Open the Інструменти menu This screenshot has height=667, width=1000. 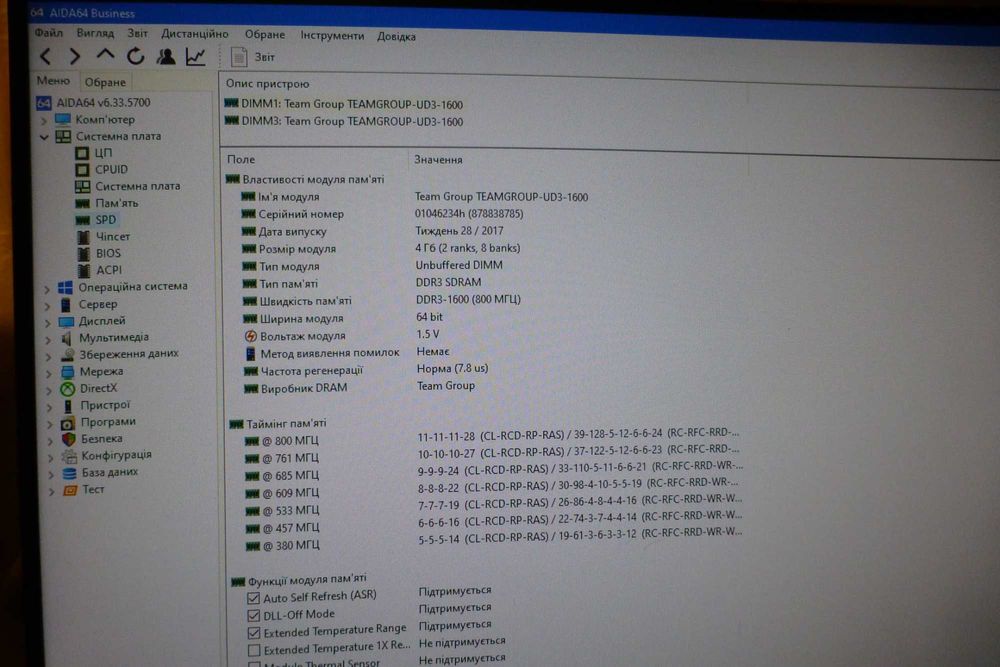[x=332, y=36]
